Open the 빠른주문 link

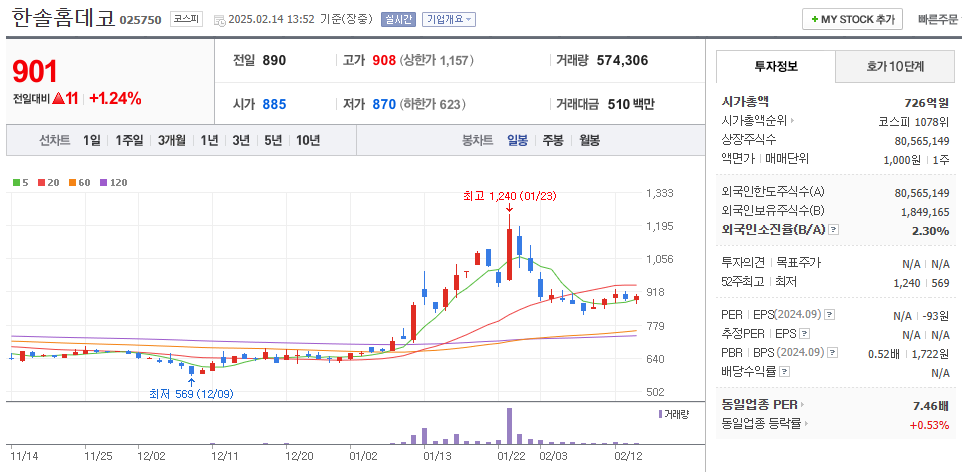[937, 20]
